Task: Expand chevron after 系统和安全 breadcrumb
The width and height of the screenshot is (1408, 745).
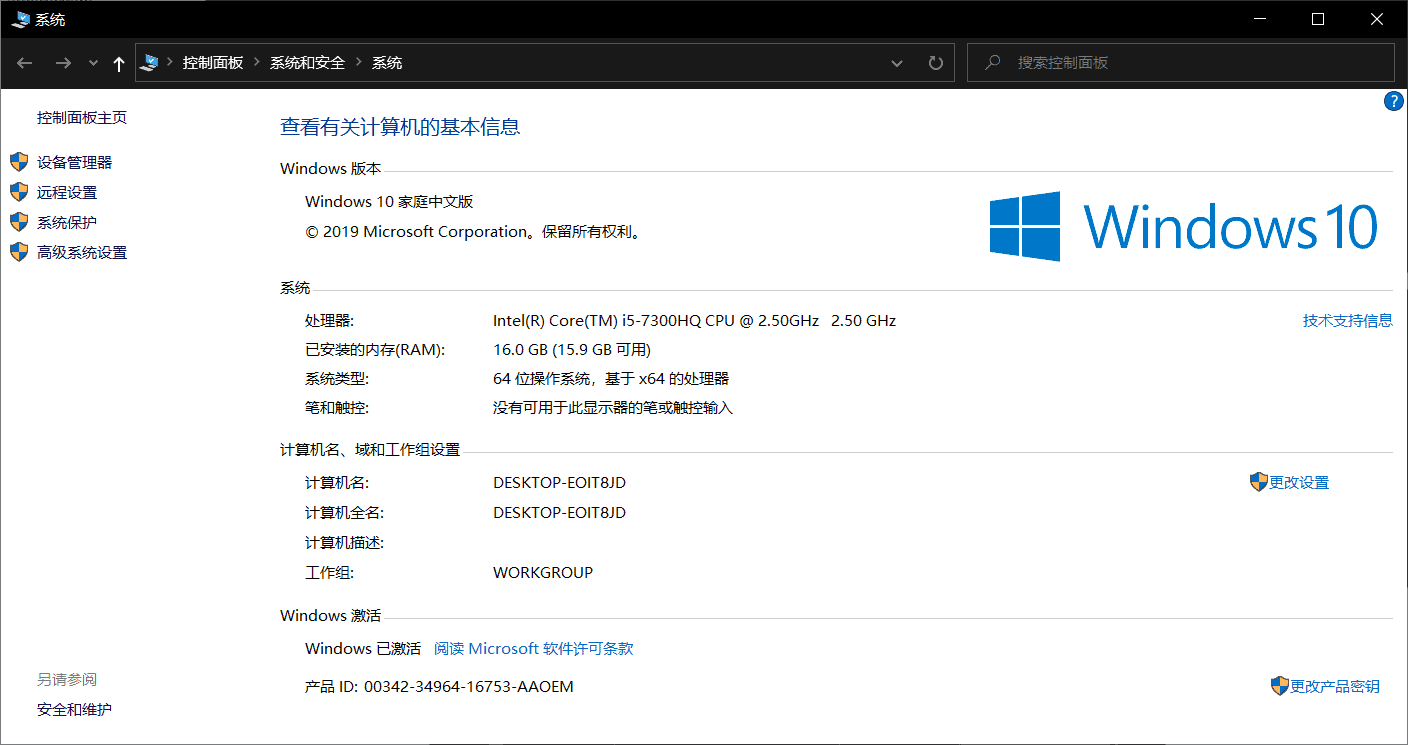Action: 359,63
